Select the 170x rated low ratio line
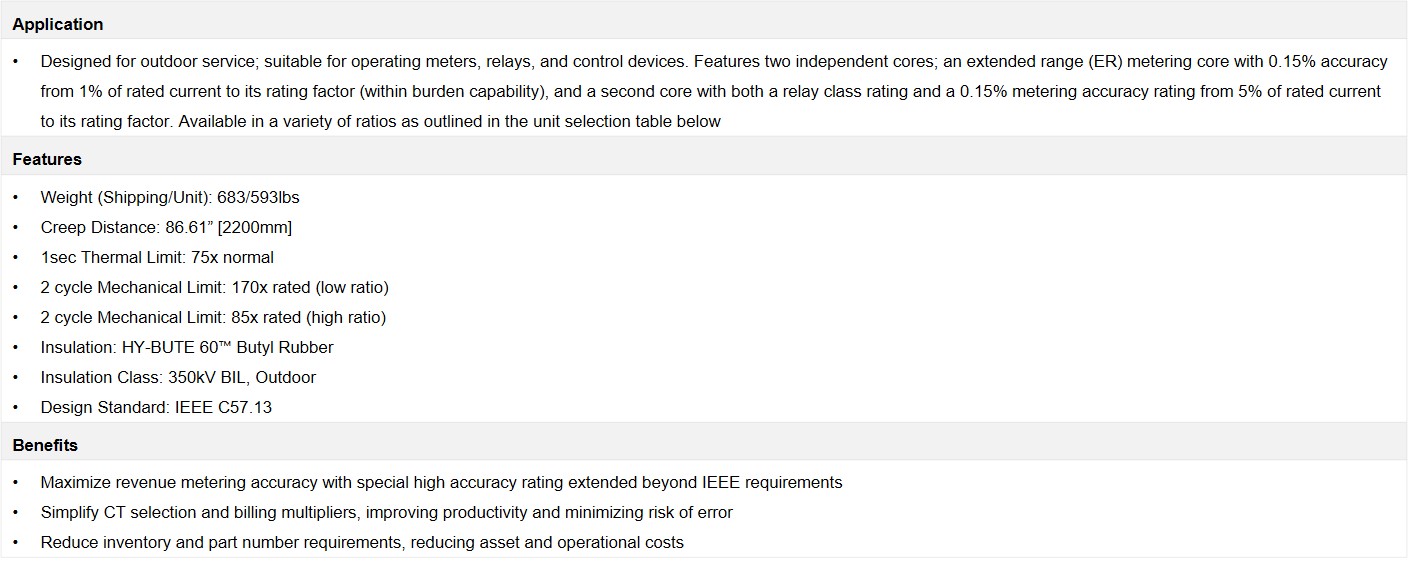1408x563 pixels. pos(214,287)
